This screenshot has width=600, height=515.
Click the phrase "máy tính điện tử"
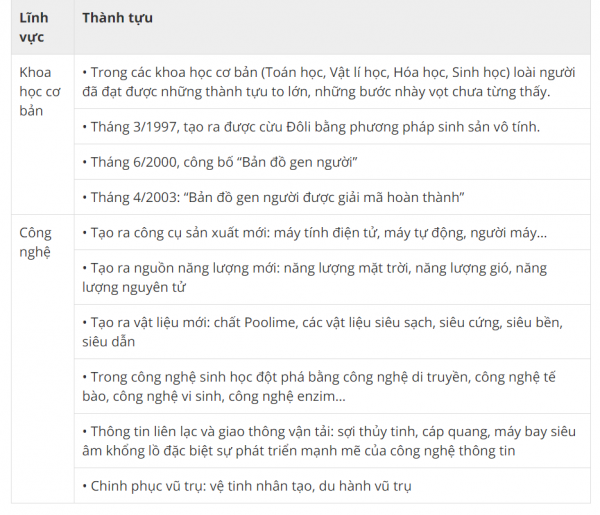tap(326, 233)
